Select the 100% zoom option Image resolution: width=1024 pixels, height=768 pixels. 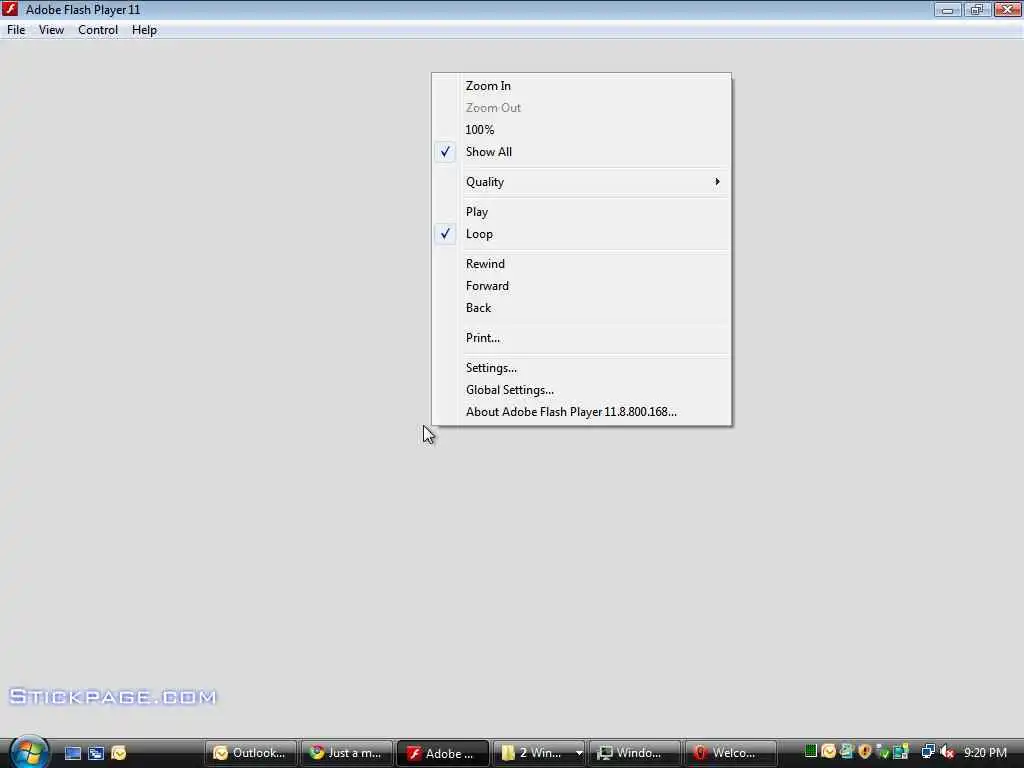click(581, 129)
